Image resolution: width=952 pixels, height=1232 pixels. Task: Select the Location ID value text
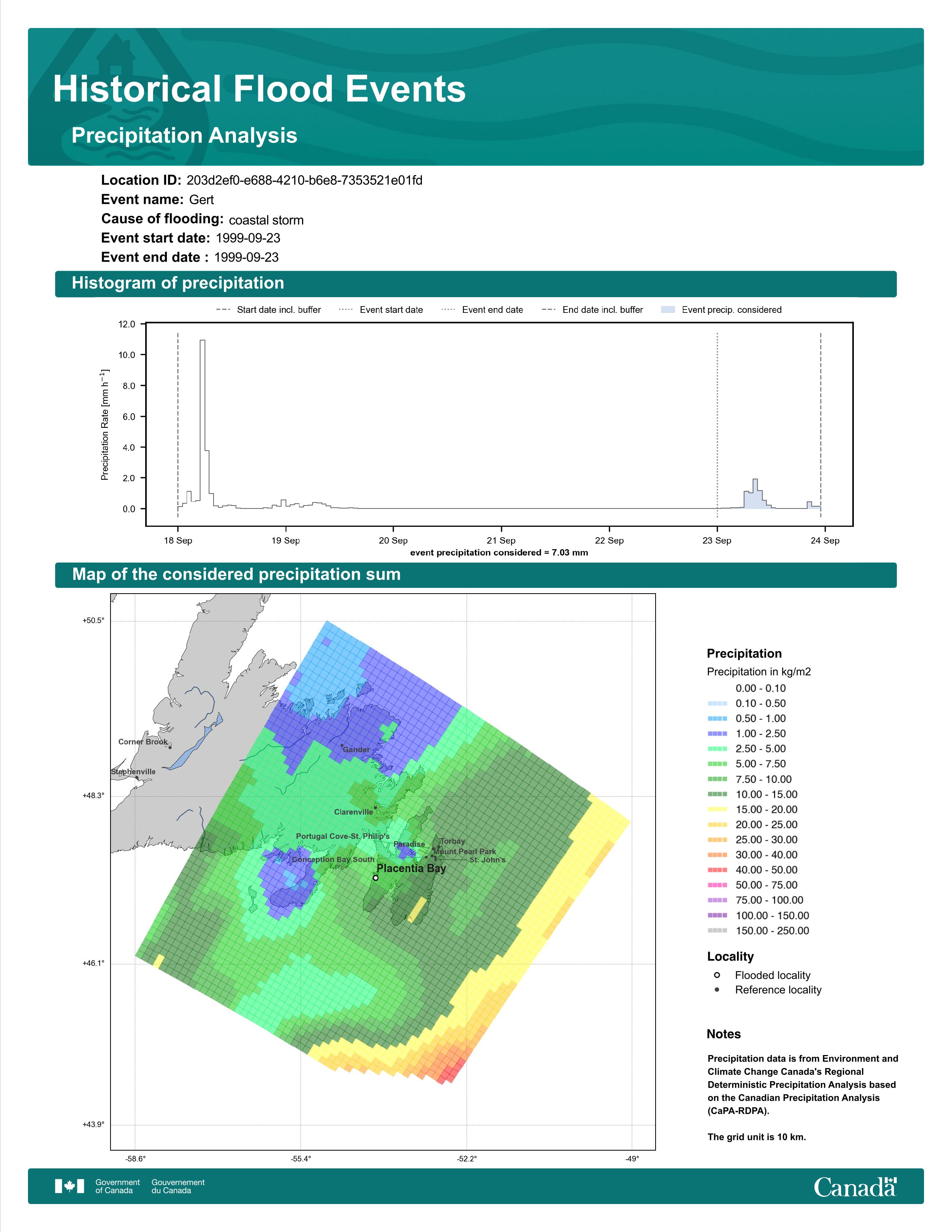pyautogui.click(x=305, y=181)
